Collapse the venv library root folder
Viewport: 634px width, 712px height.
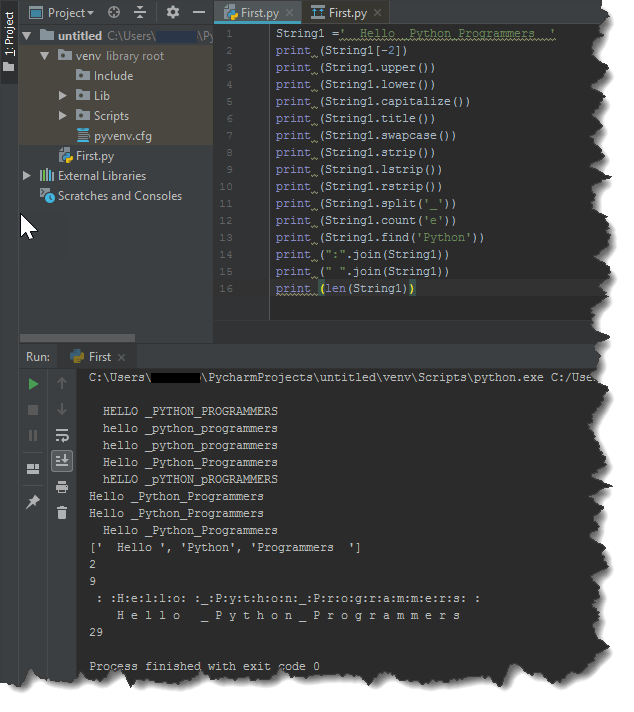tap(46, 56)
